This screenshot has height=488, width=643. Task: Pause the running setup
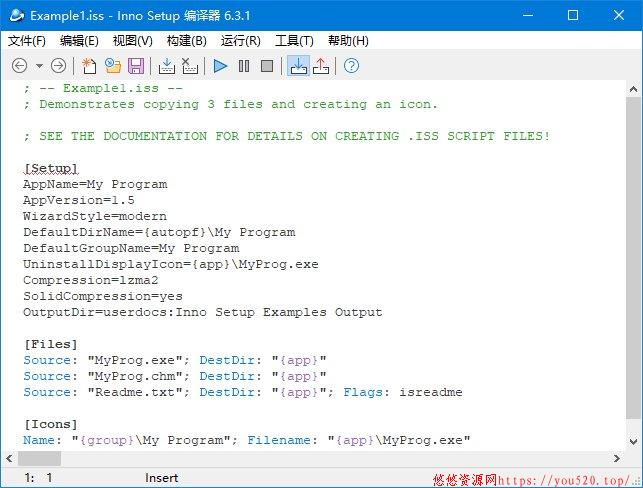tap(244, 66)
